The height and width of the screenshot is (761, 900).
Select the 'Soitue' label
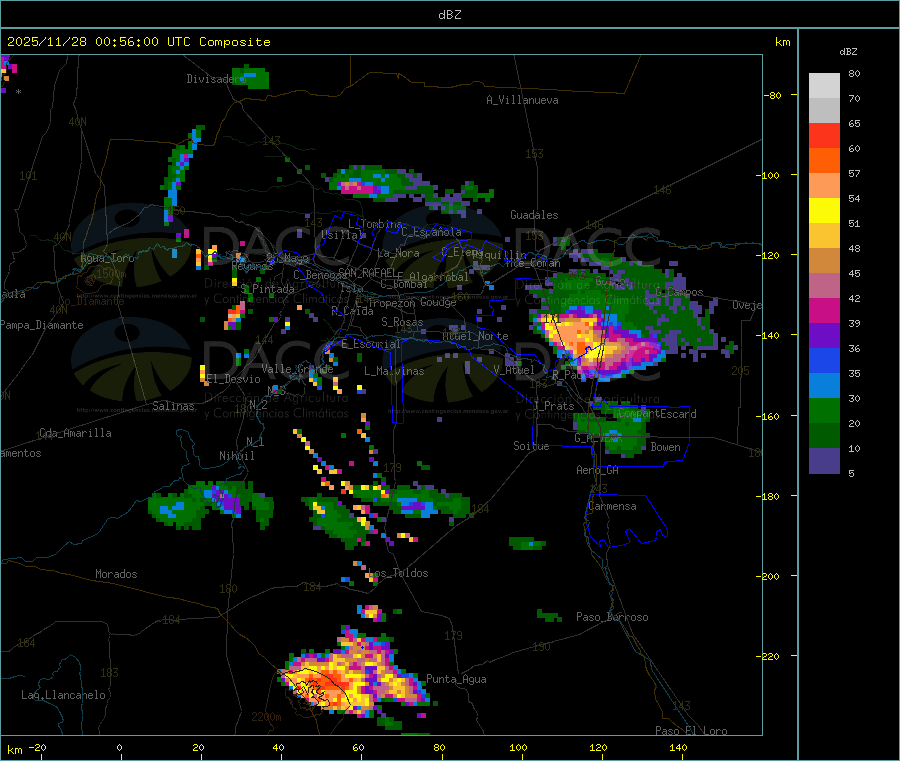tap(531, 446)
